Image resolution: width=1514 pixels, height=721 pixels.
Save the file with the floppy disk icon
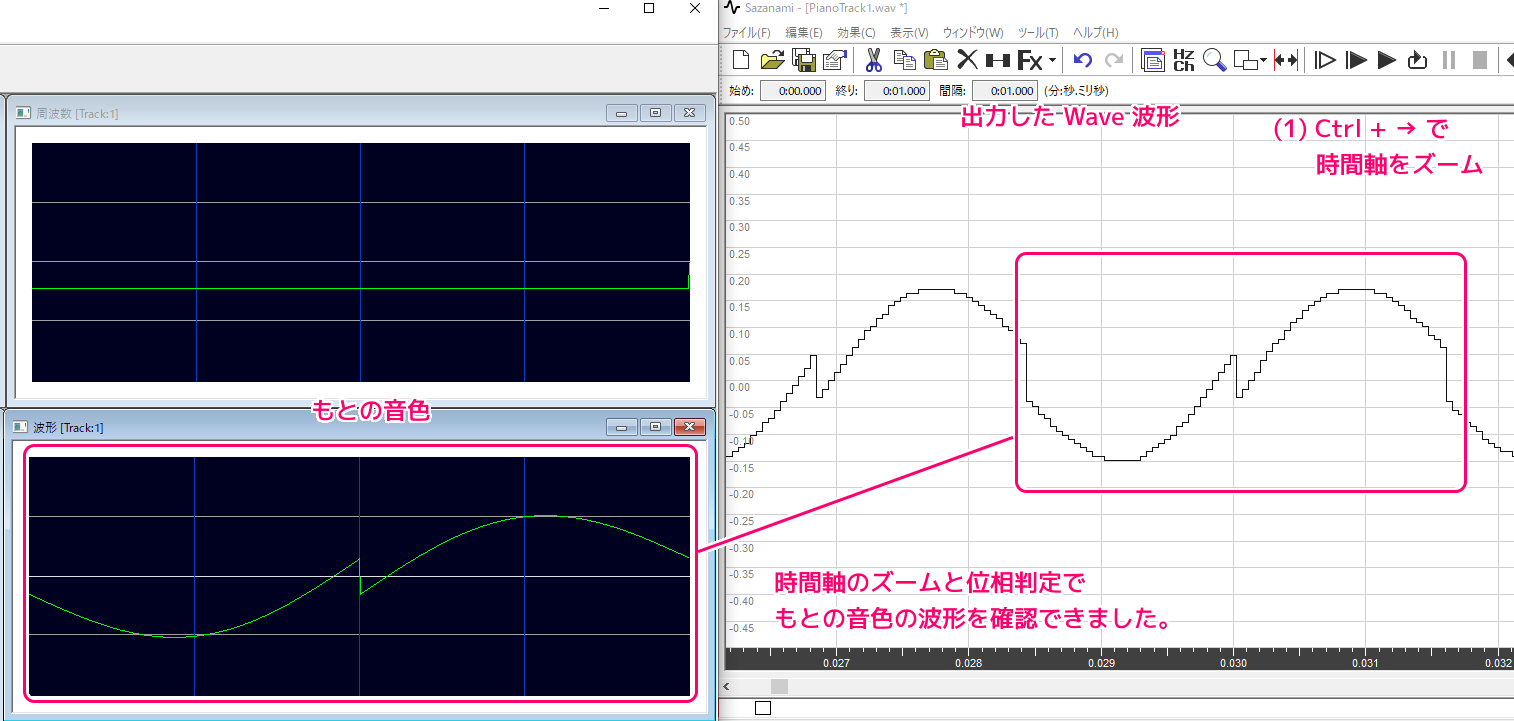click(803, 60)
